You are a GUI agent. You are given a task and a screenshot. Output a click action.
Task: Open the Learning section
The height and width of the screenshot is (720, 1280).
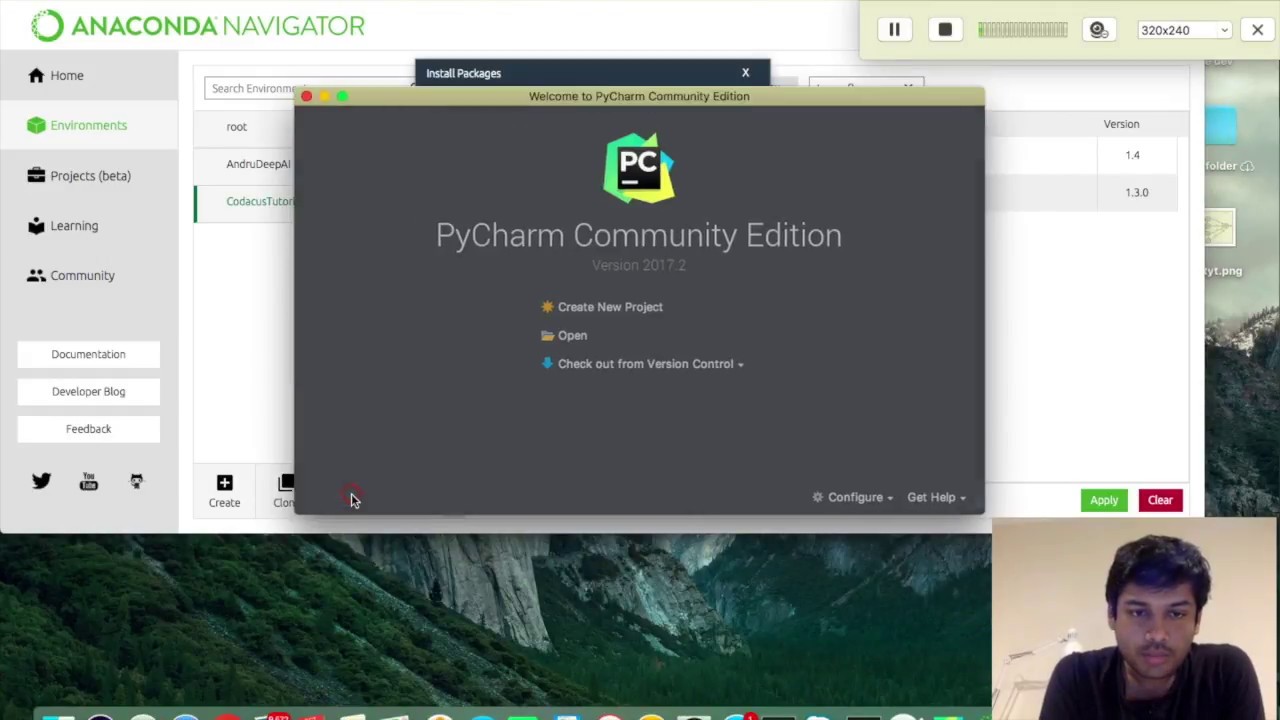coord(63,226)
